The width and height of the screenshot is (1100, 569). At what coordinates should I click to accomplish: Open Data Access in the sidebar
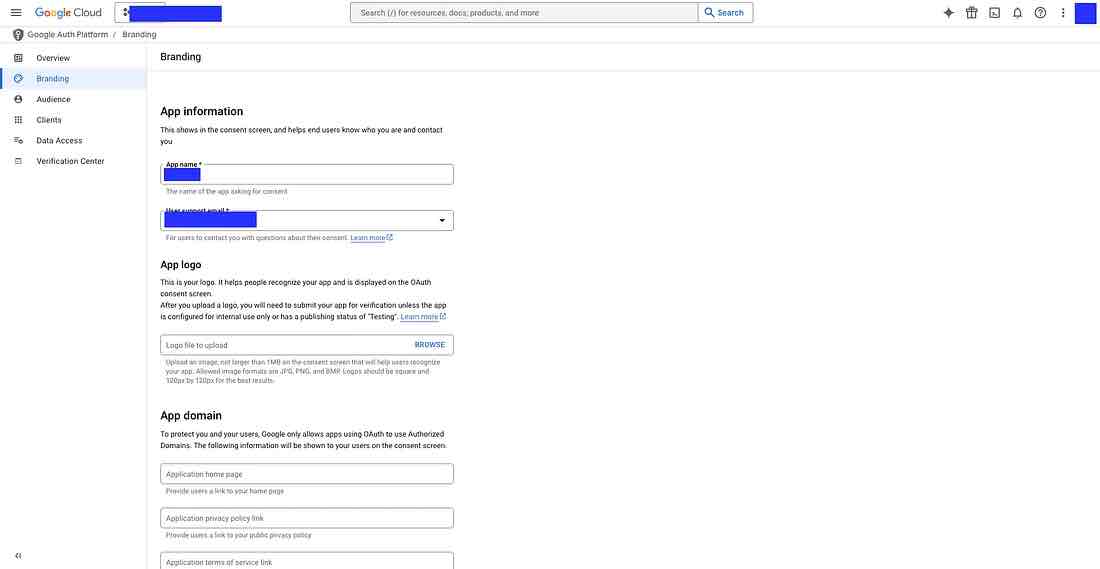74,140
